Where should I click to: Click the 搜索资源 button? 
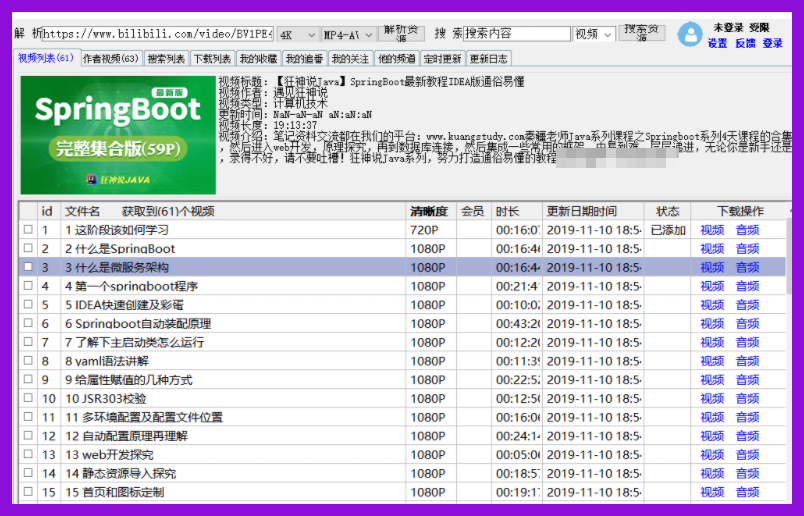coord(641,33)
